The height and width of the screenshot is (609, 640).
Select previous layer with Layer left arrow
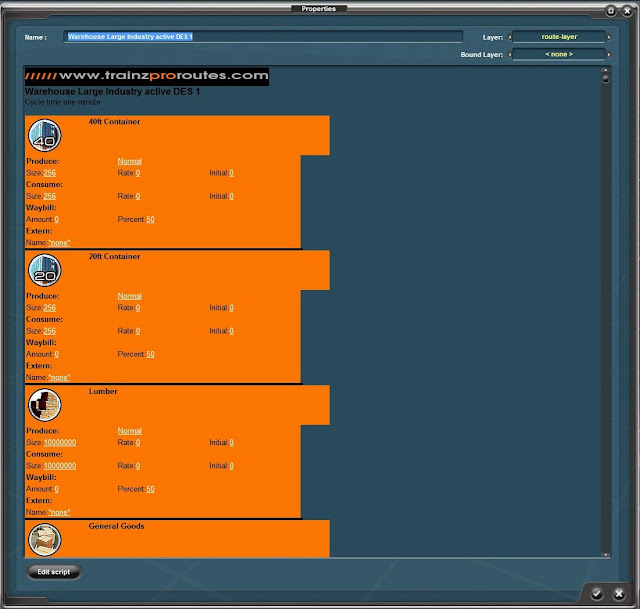(x=509, y=37)
